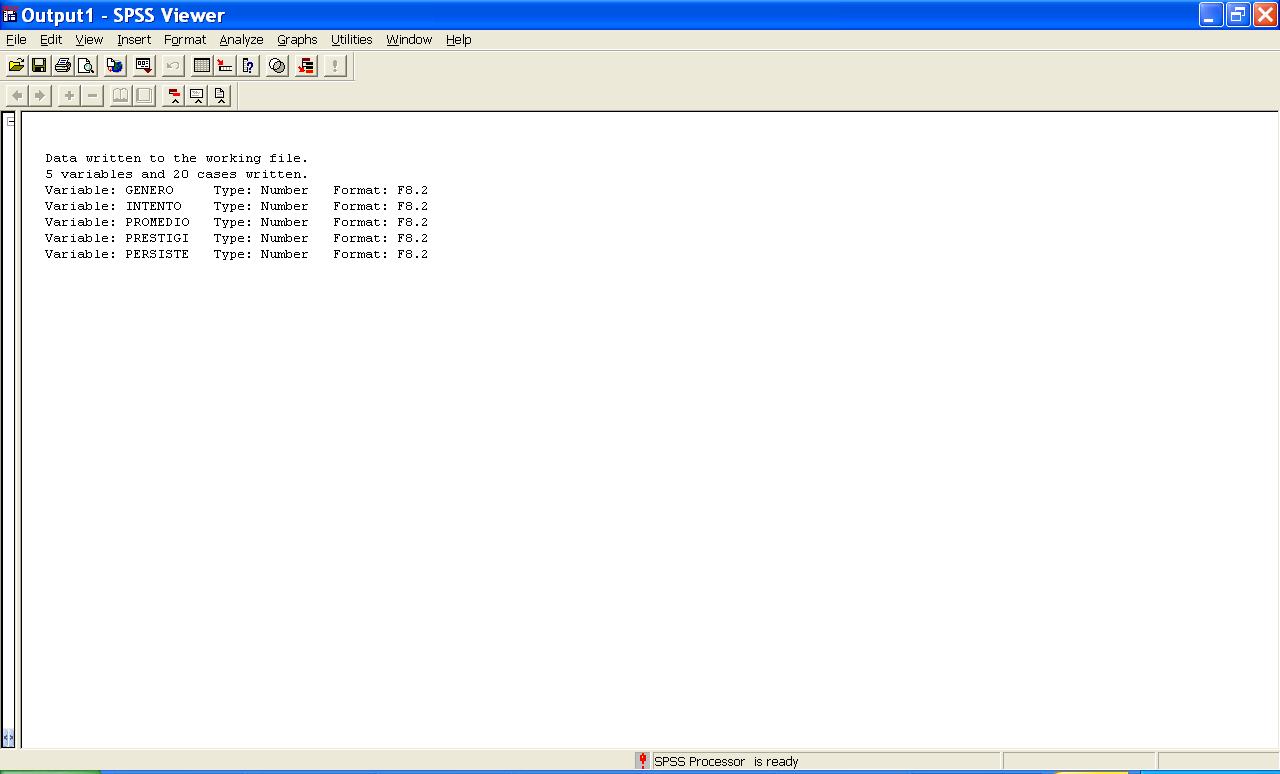This screenshot has width=1280, height=774.
Task: Click the Promote left arrow icon
Action: point(17,96)
